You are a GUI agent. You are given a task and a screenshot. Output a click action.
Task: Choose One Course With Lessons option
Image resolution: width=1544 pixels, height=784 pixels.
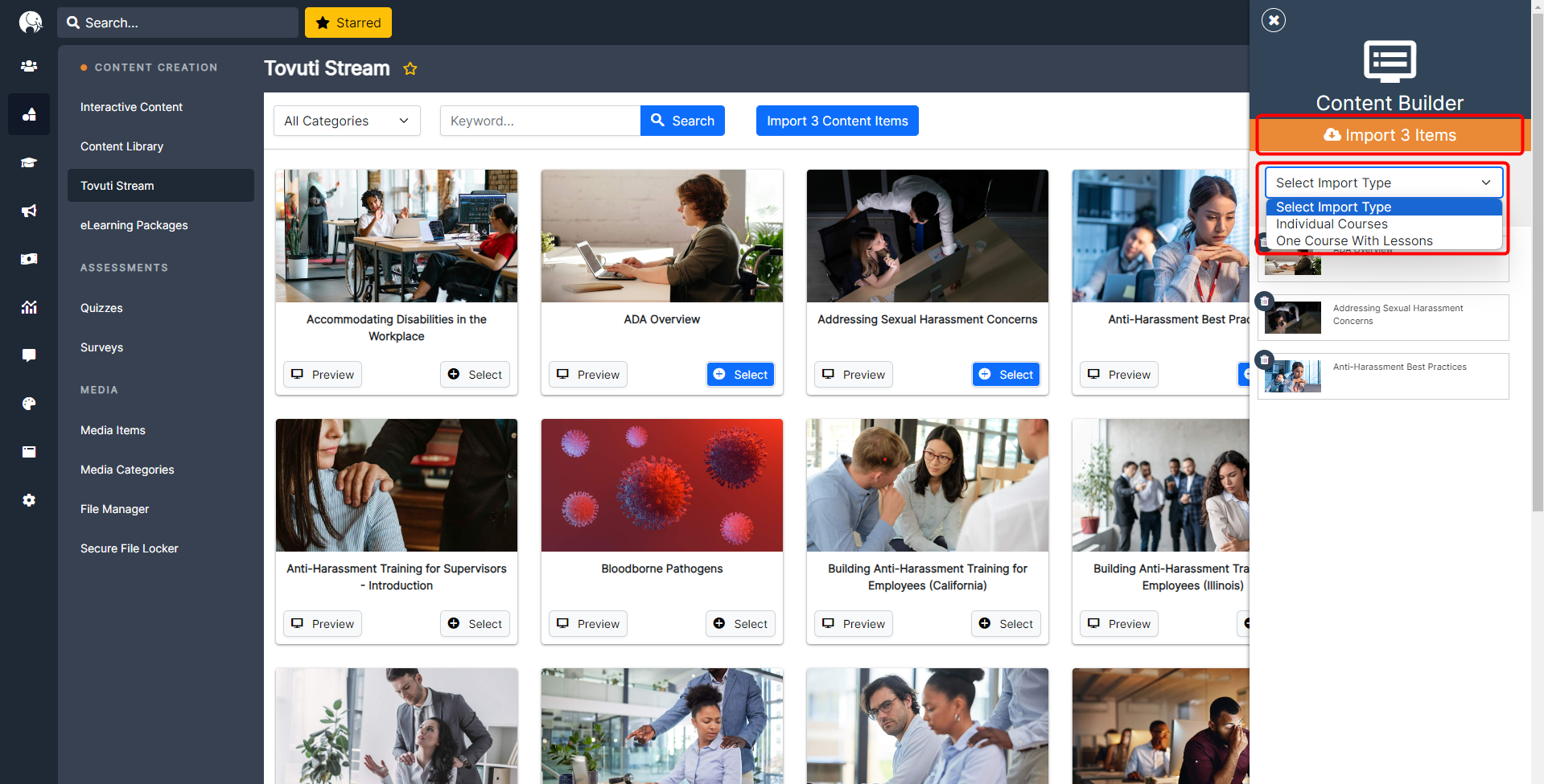(1384, 240)
